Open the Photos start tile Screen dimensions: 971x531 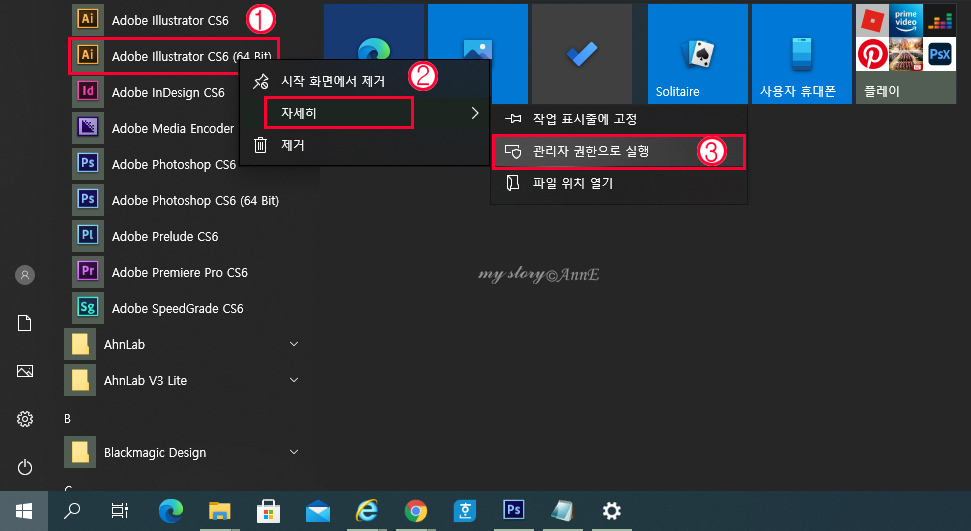pos(477,32)
